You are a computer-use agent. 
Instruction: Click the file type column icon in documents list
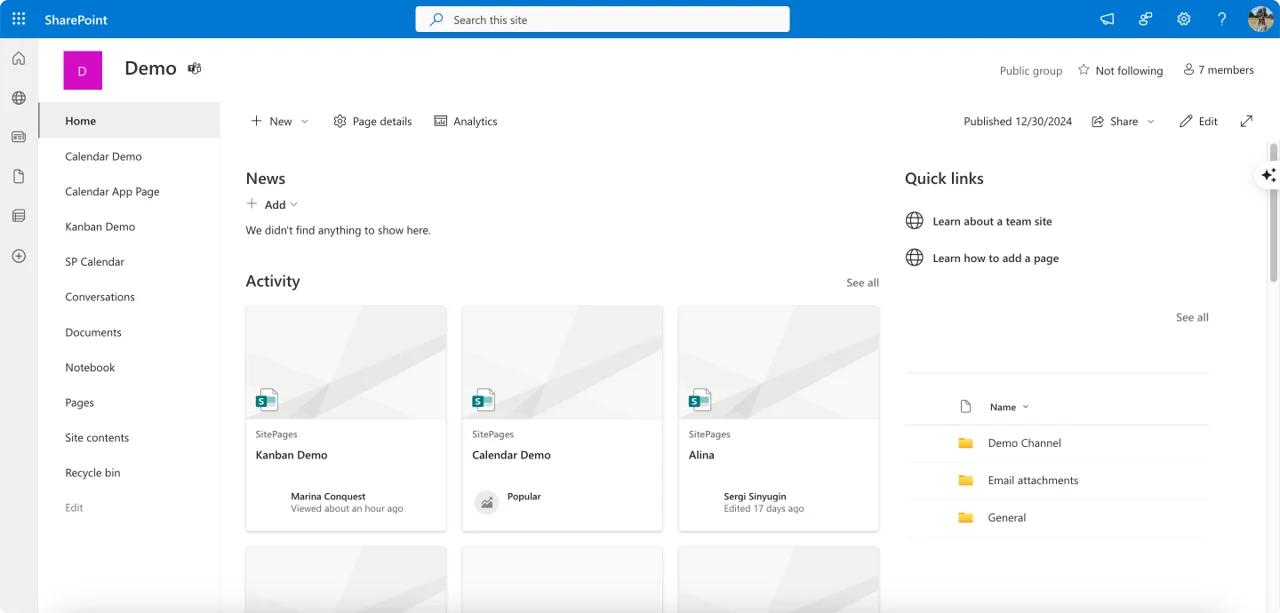point(965,407)
